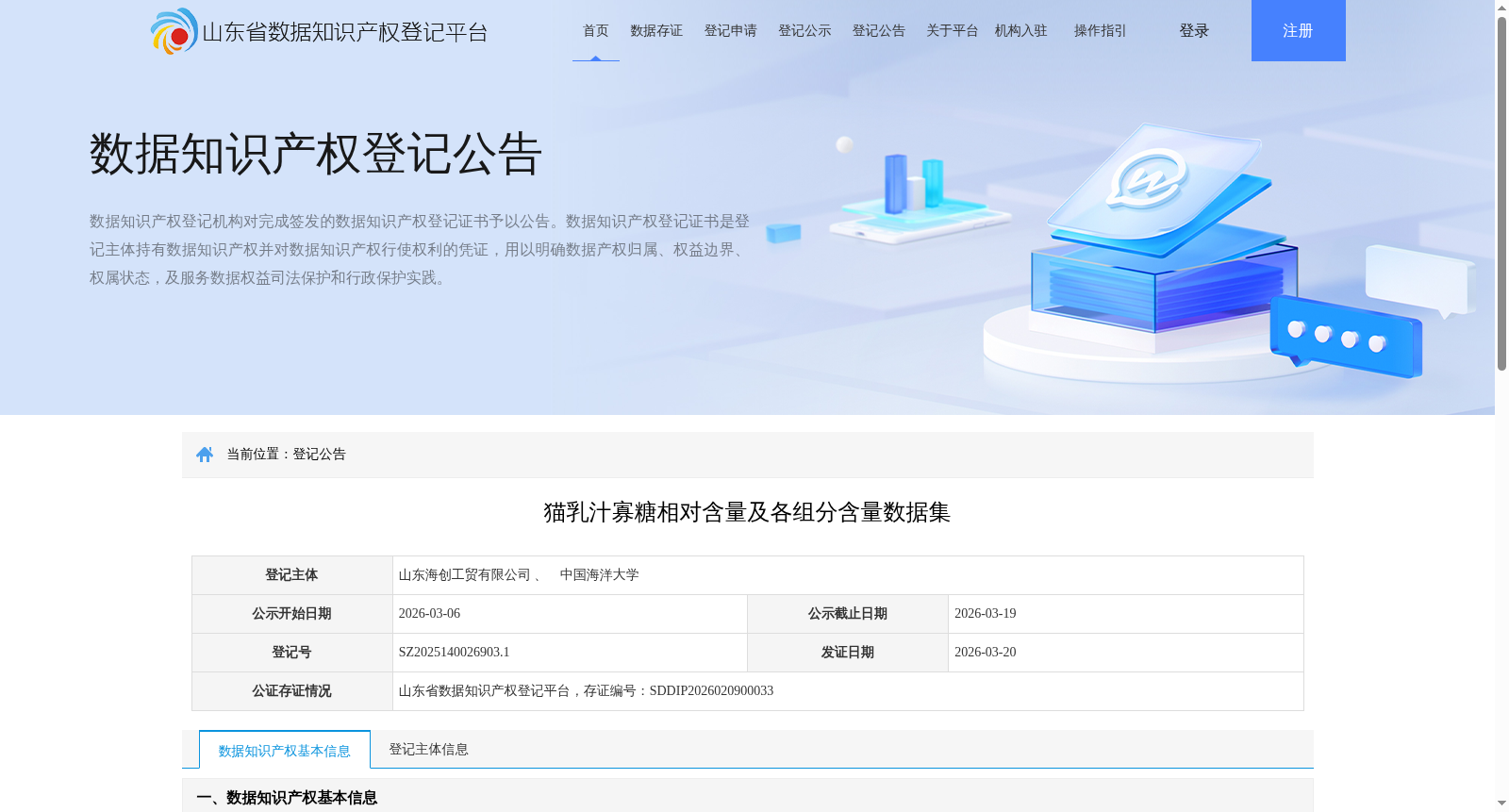The image size is (1509, 812).
Task: Click the start date 2026-03-06
Action: point(430,614)
